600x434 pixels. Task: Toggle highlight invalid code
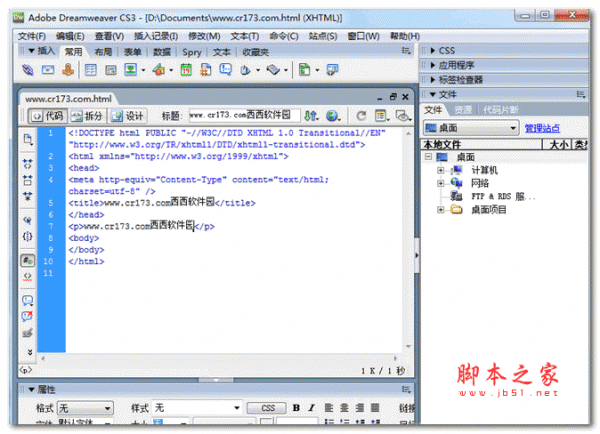[x=28, y=276]
